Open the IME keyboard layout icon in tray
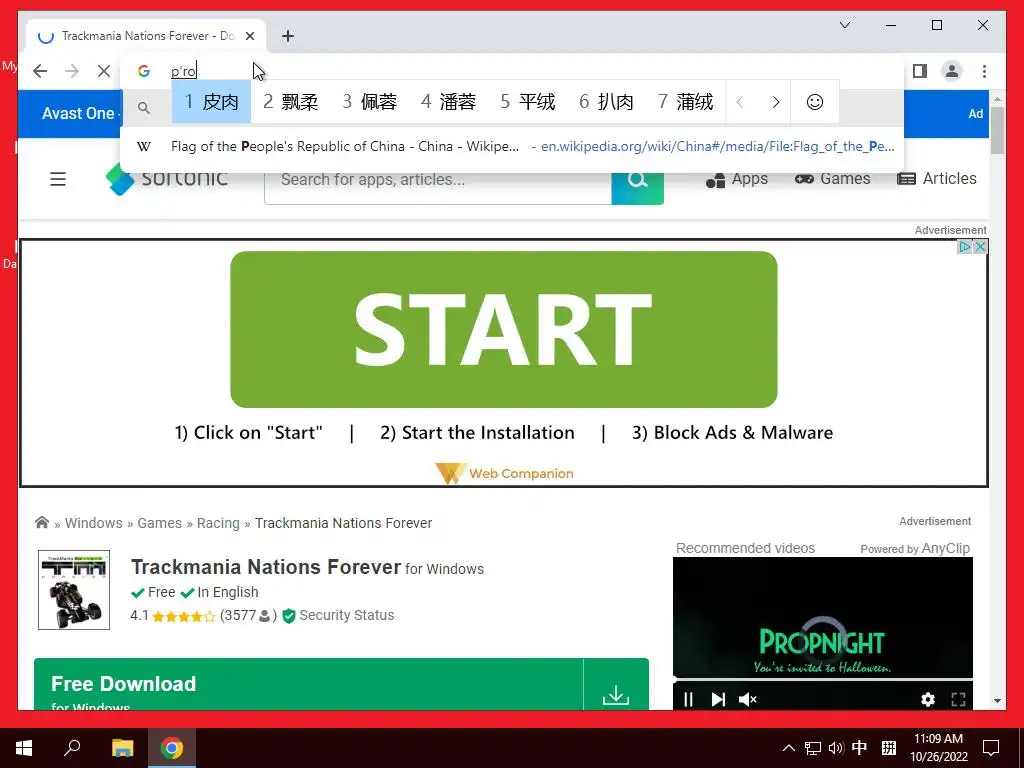This screenshot has height=768, width=1024. 888,748
